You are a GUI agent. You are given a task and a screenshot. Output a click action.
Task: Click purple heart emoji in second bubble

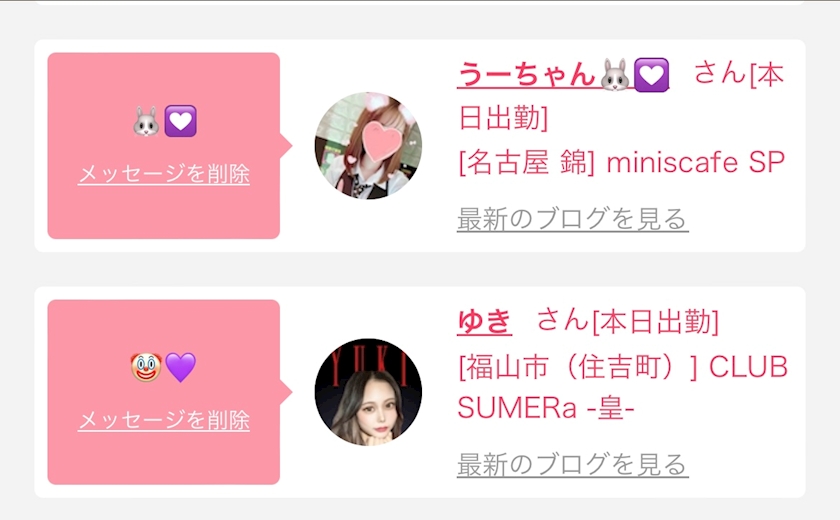coord(181,367)
